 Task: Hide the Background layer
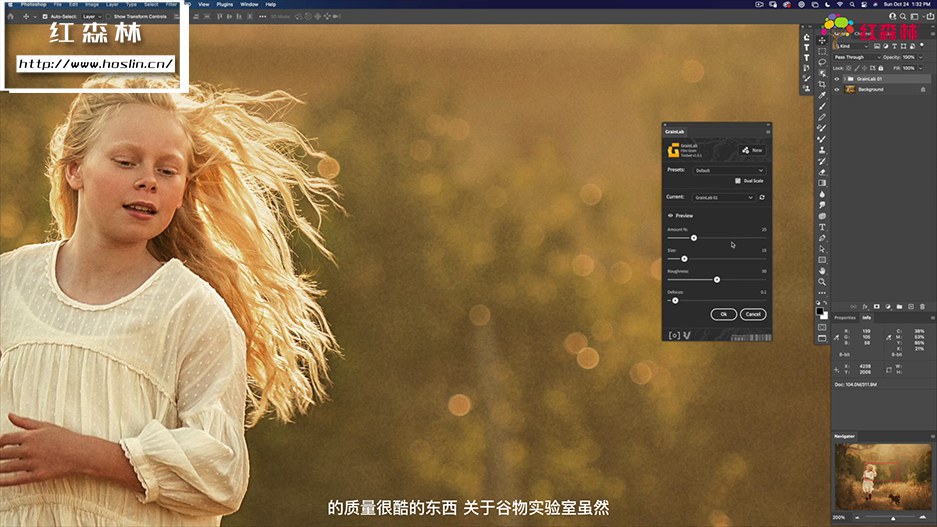(x=837, y=89)
